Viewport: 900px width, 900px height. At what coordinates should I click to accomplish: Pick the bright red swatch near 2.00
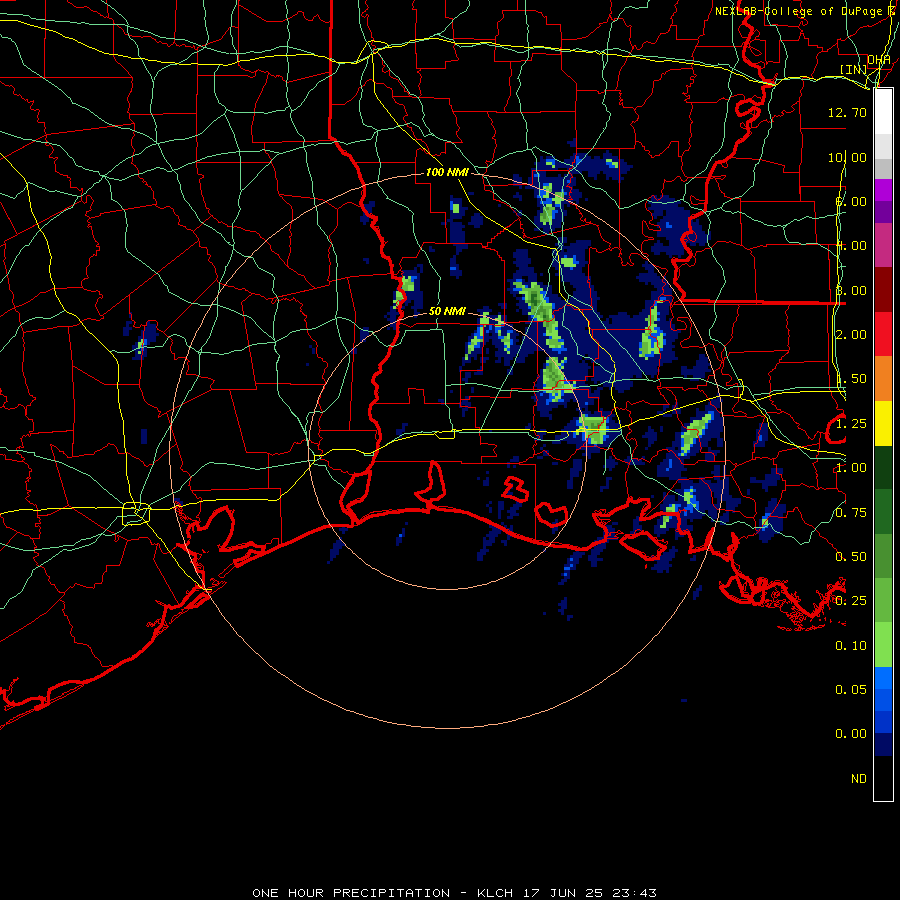point(883,334)
